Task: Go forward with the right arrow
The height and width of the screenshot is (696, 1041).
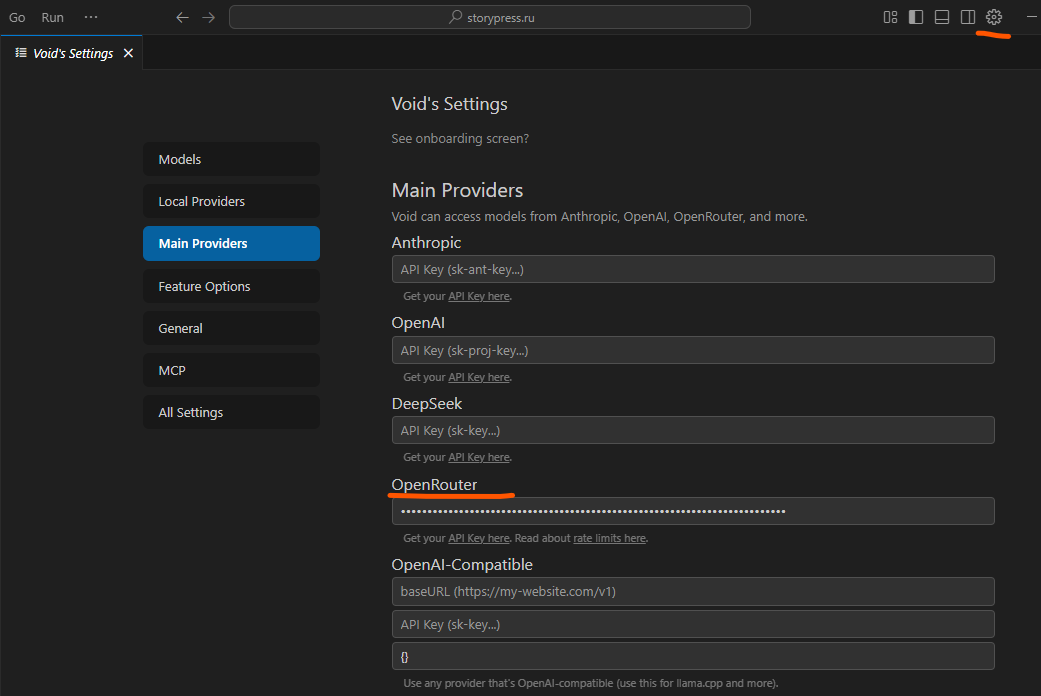Action: (x=208, y=17)
